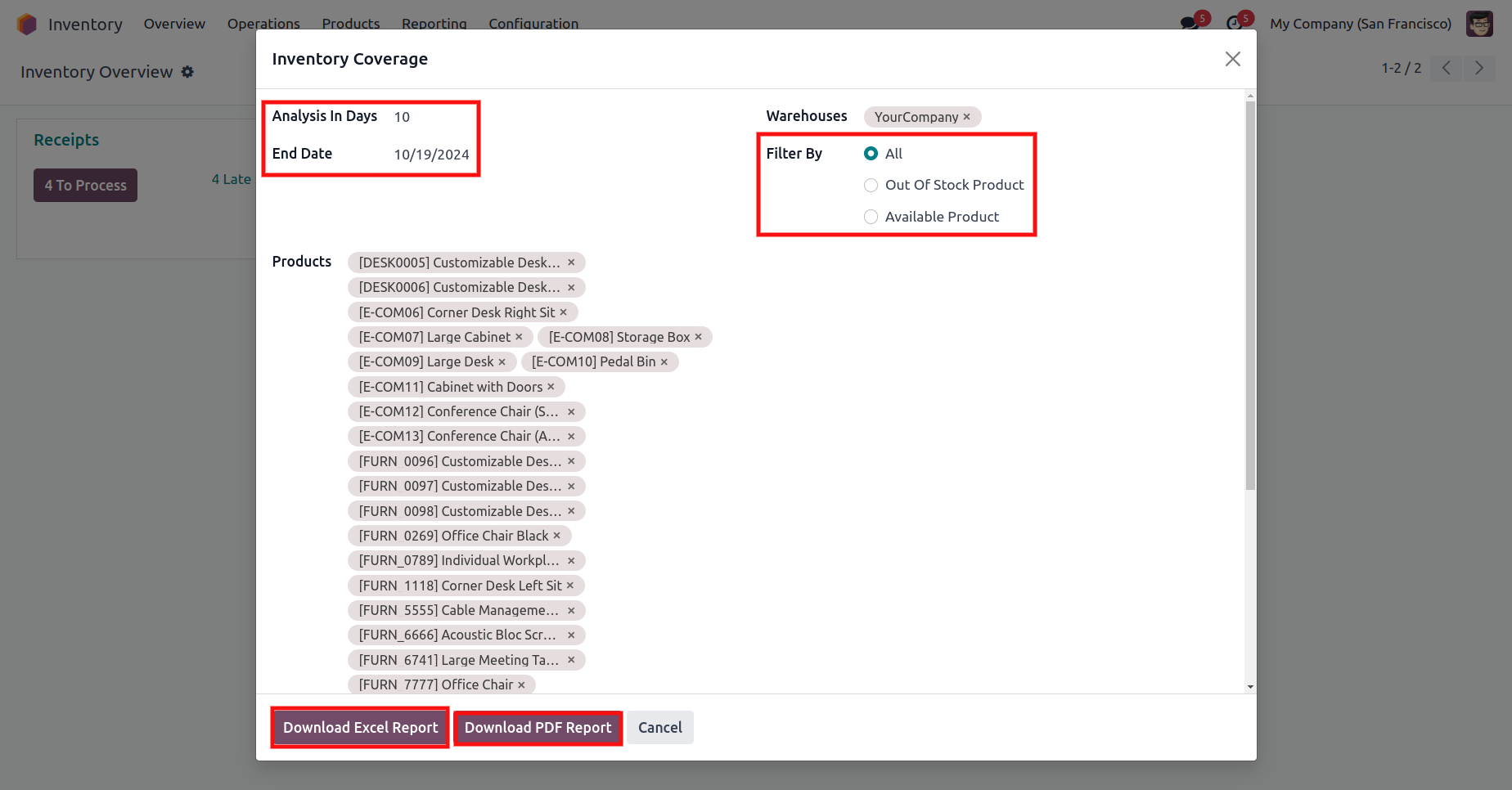The width and height of the screenshot is (1512, 790).
Task: Open the messages conversation icon
Action: (x=1190, y=24)
